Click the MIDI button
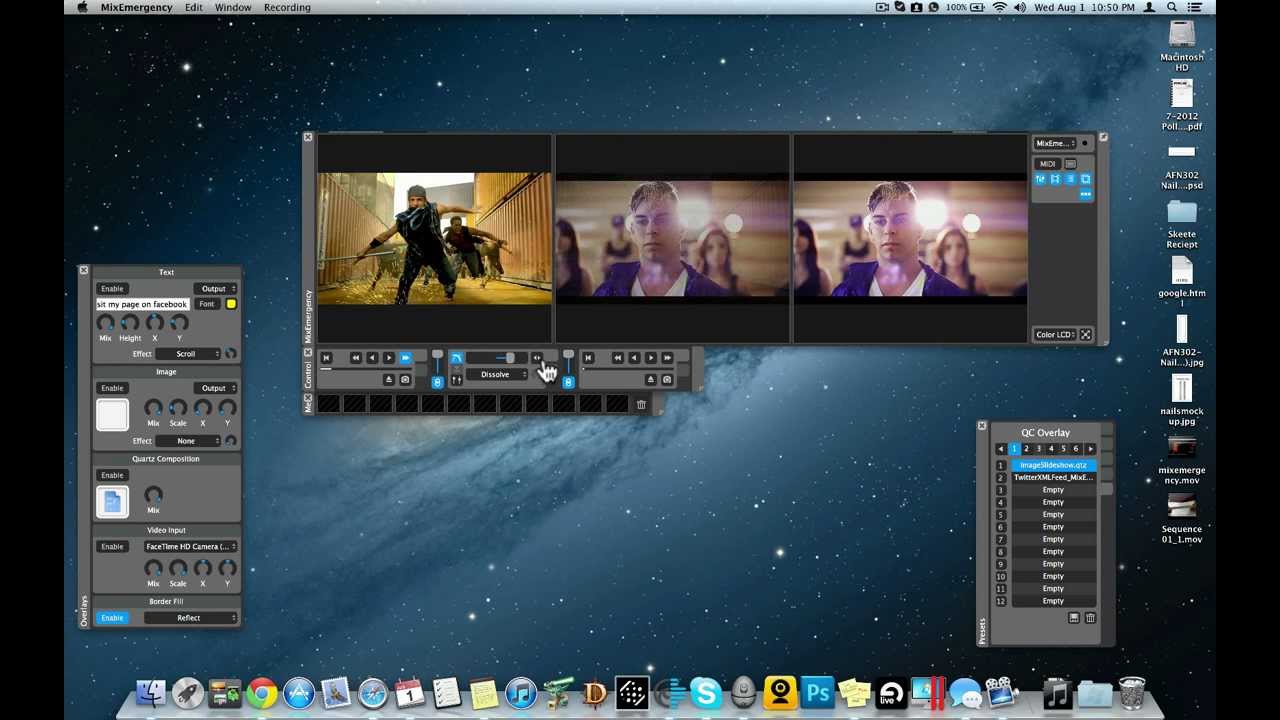 [x=1048, y=164]
